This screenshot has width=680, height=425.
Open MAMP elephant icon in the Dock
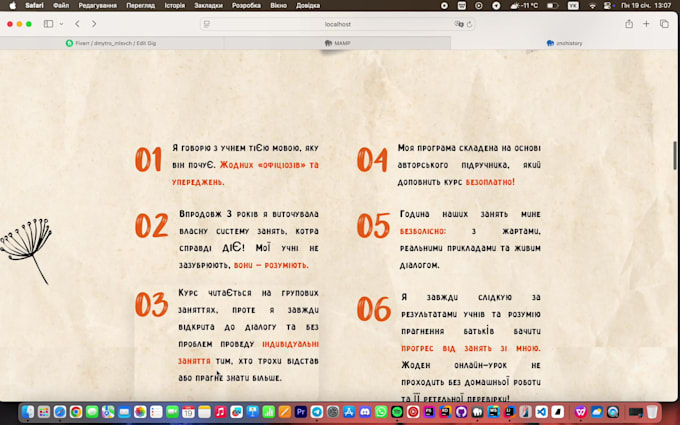477,412
